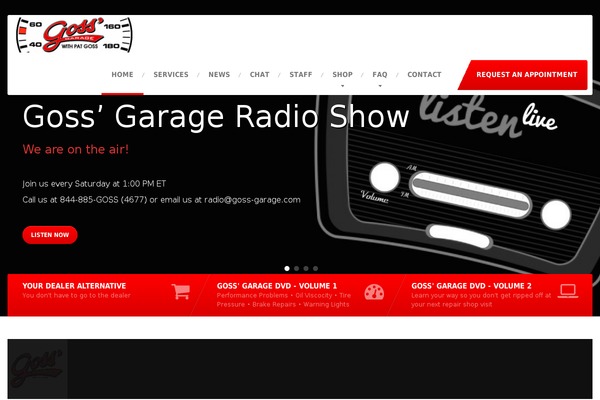Click Request an Appointment button
Screen dimensions: 600x400
coord(523,75)
